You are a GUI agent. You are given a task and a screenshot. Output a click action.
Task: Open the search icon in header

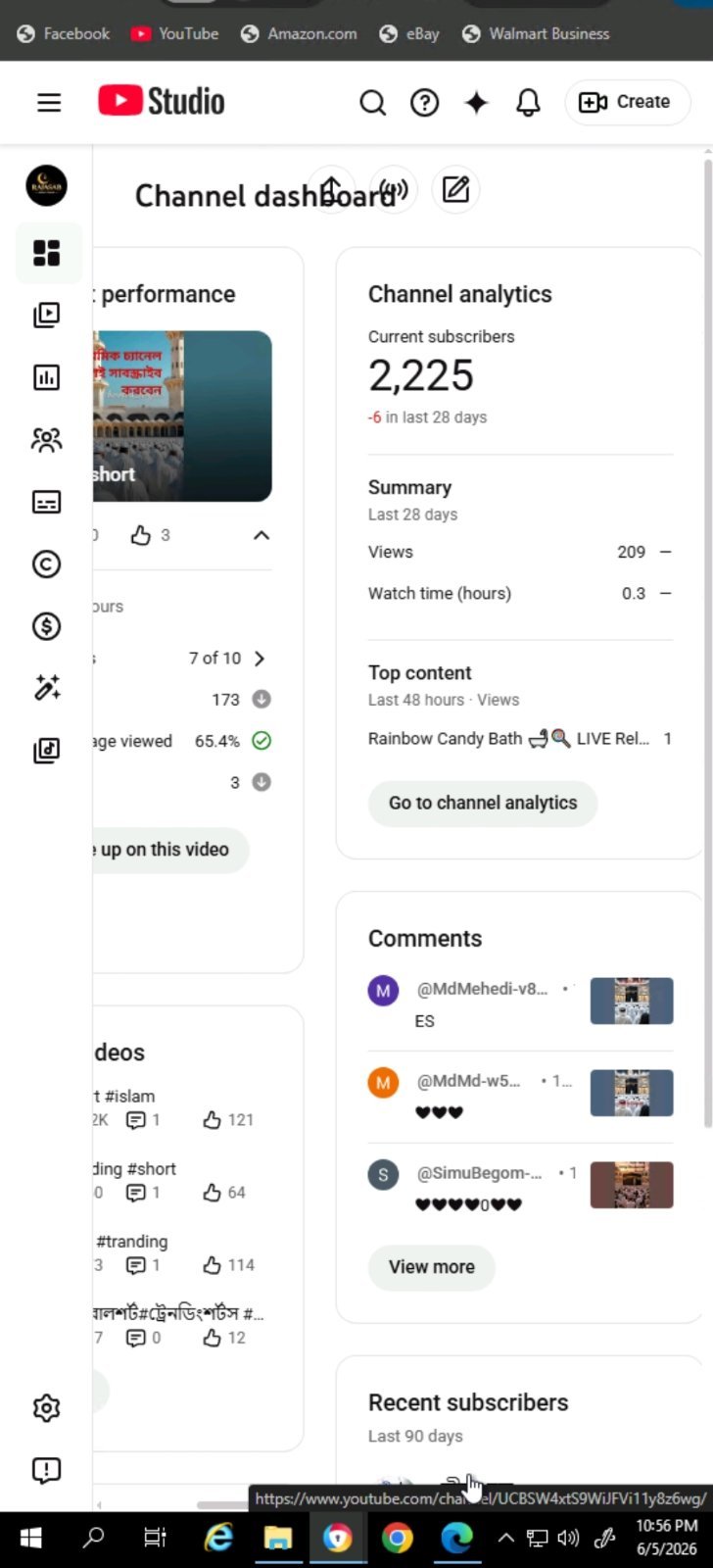(372, 102)
